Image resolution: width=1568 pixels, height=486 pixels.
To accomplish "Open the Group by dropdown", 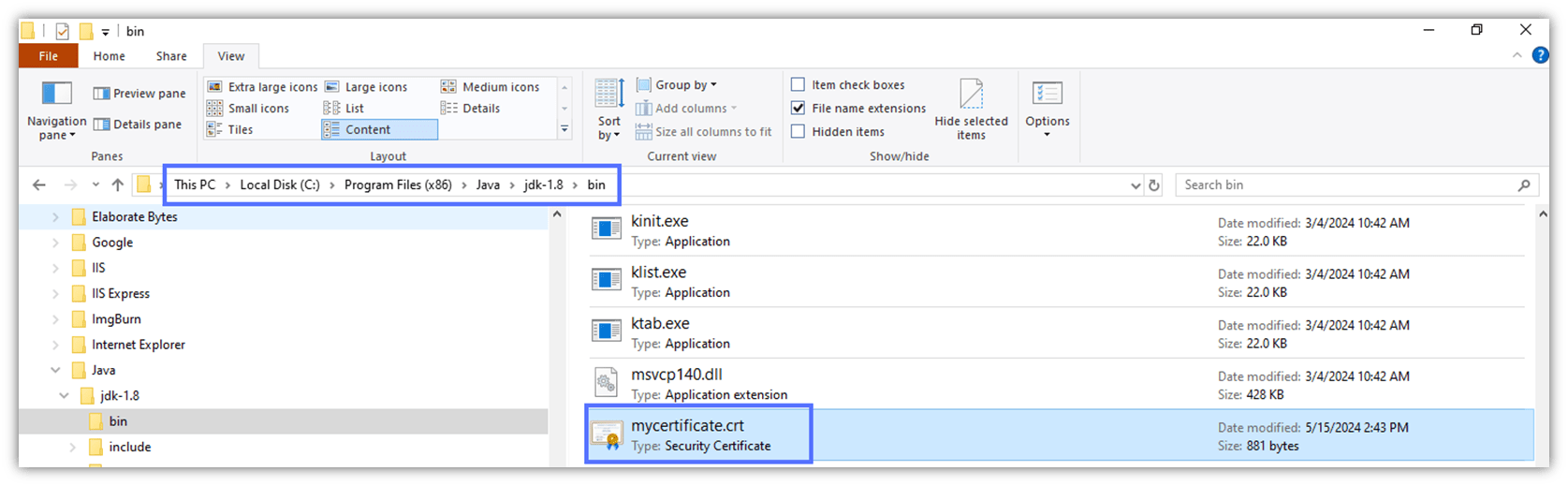I will (x=676, y=85).
